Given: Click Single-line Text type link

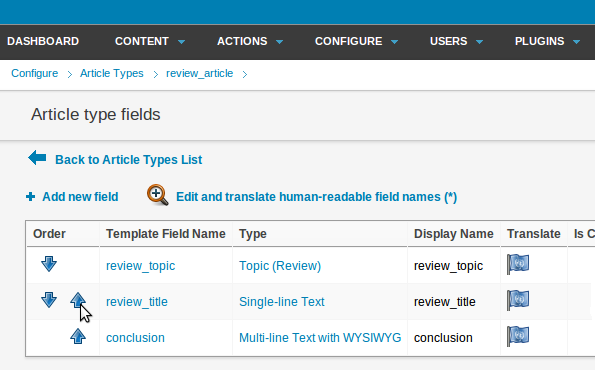Looking at the screenshot, I should 282,302.
